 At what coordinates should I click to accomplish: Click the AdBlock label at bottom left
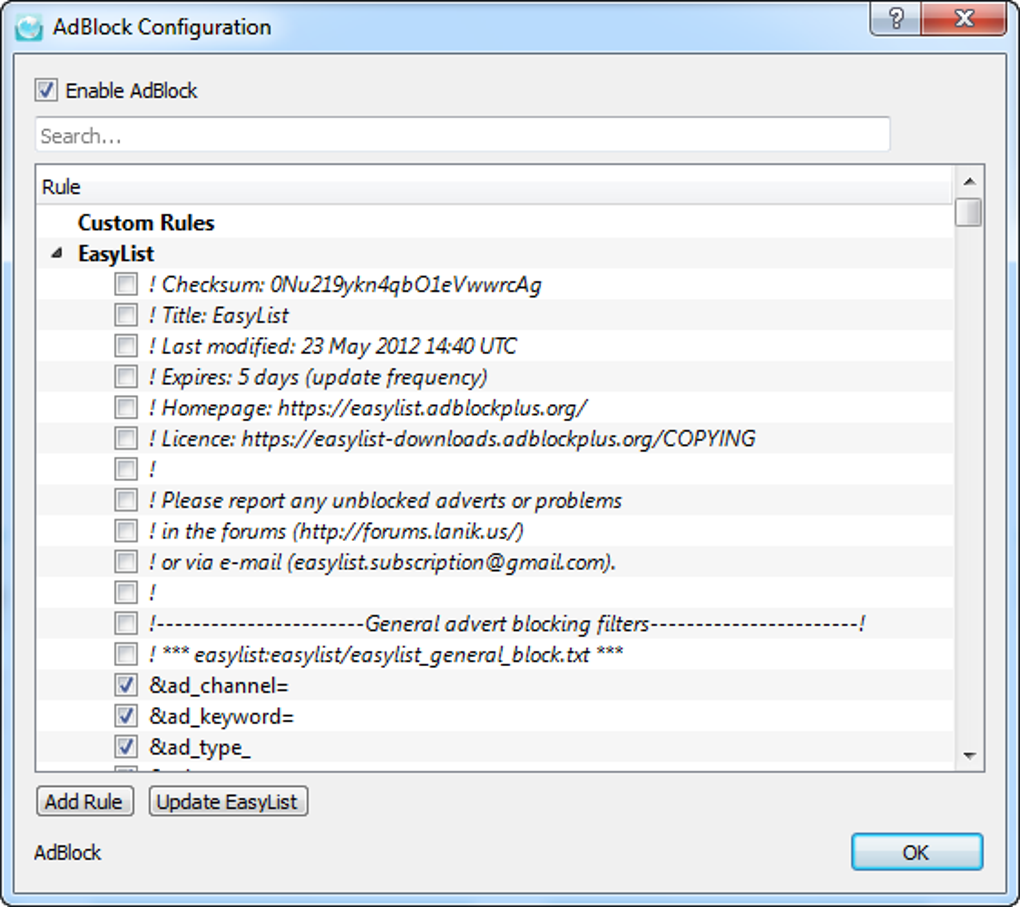coord(68,852)
